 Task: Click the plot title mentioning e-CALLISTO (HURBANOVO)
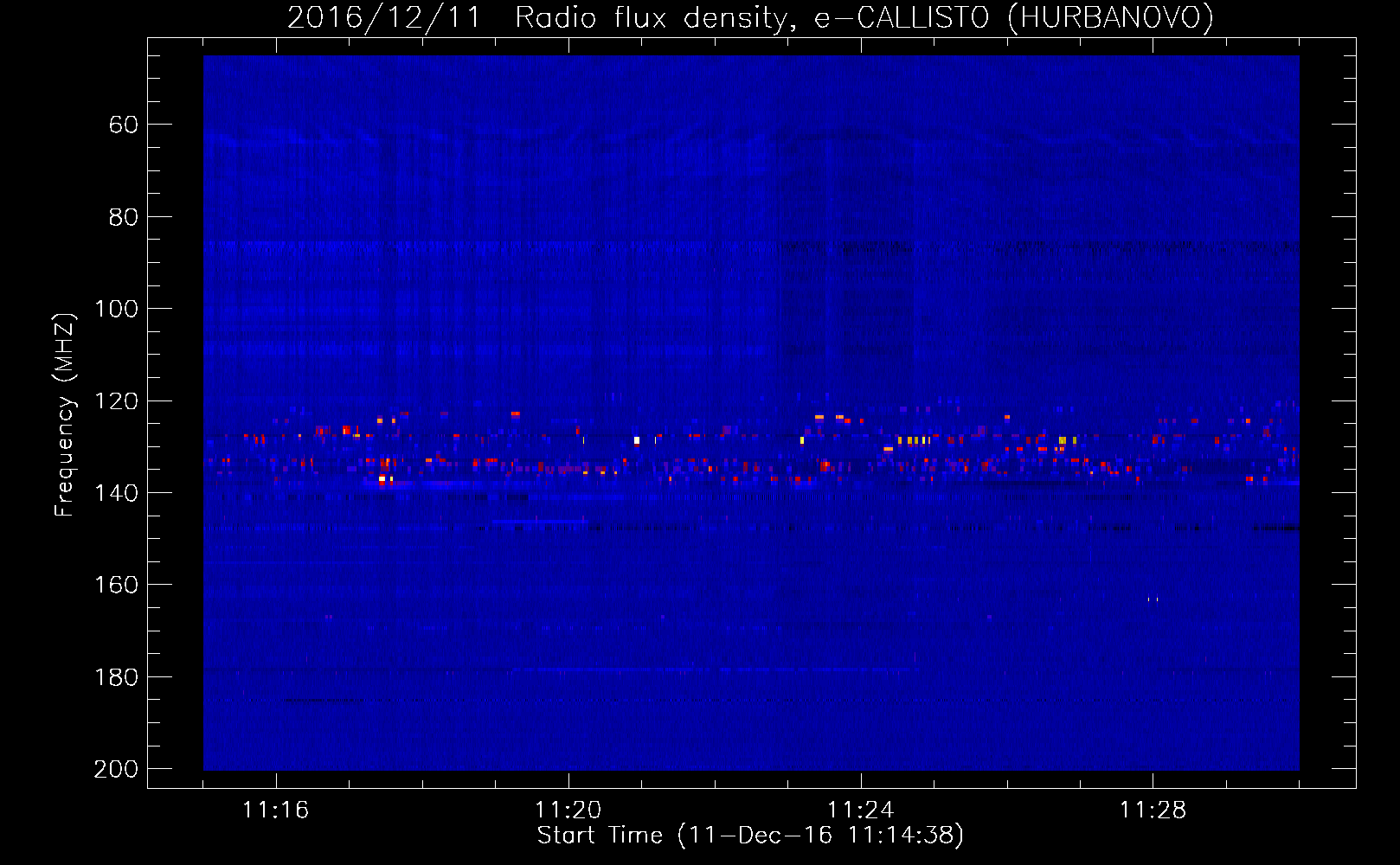coord(750,17)
